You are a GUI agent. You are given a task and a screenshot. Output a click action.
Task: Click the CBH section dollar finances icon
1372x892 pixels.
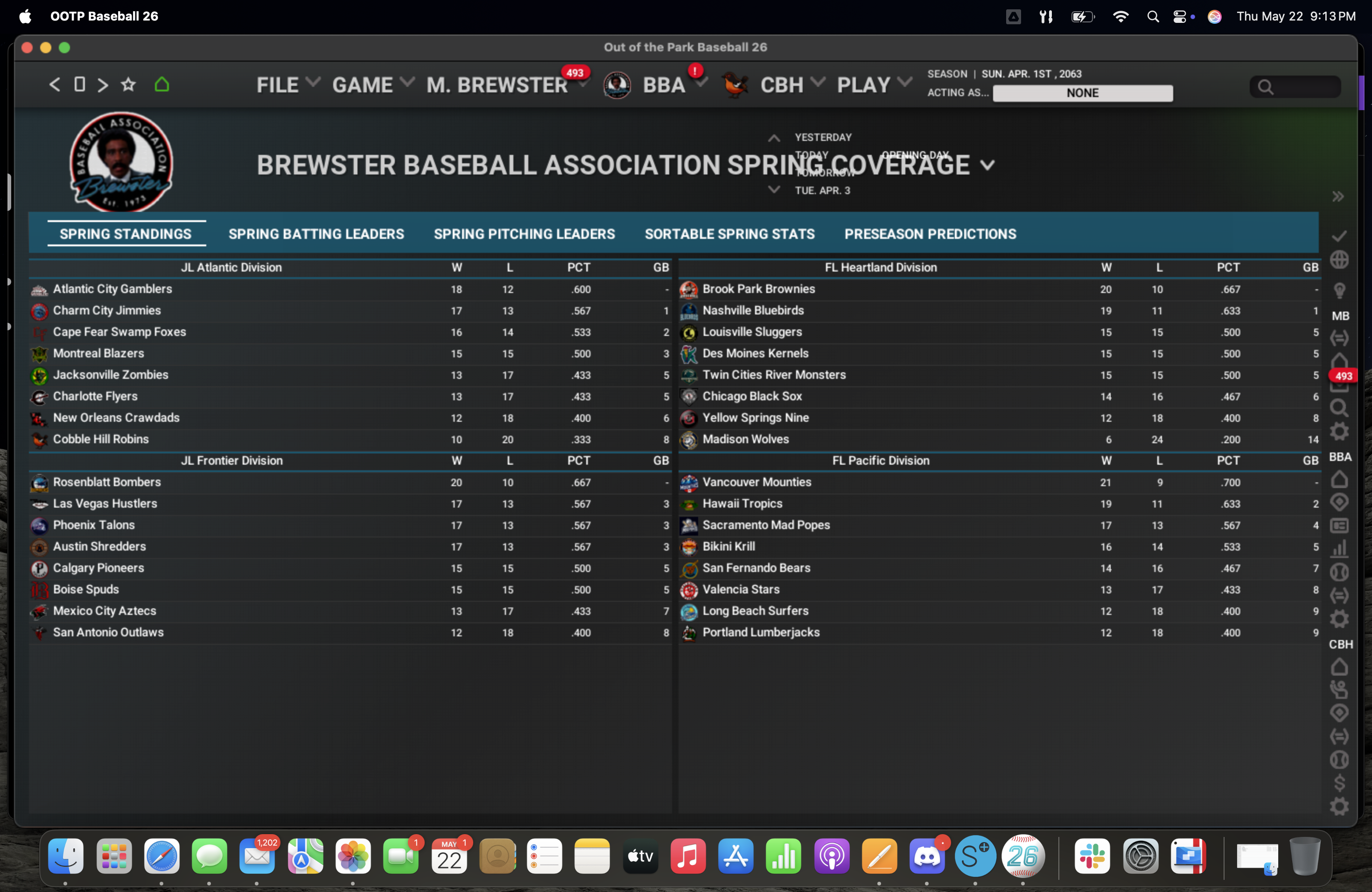[x=1339, y=783]
